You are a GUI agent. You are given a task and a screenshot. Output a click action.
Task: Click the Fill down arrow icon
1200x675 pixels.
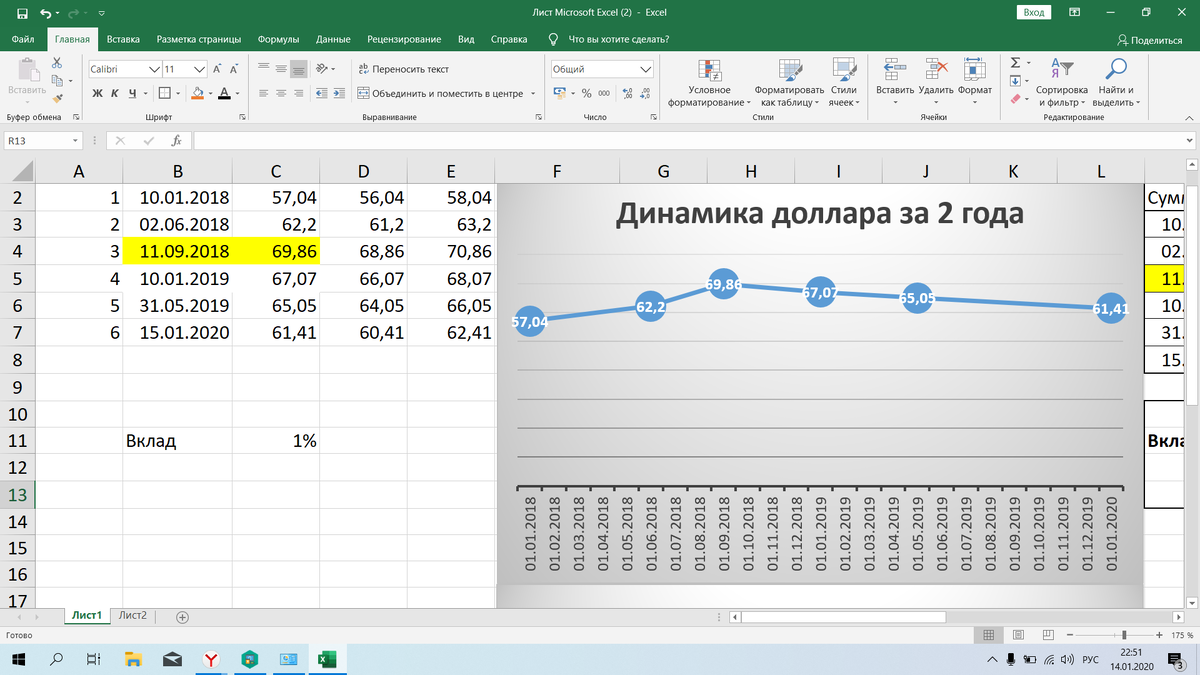pos(1015,80)
